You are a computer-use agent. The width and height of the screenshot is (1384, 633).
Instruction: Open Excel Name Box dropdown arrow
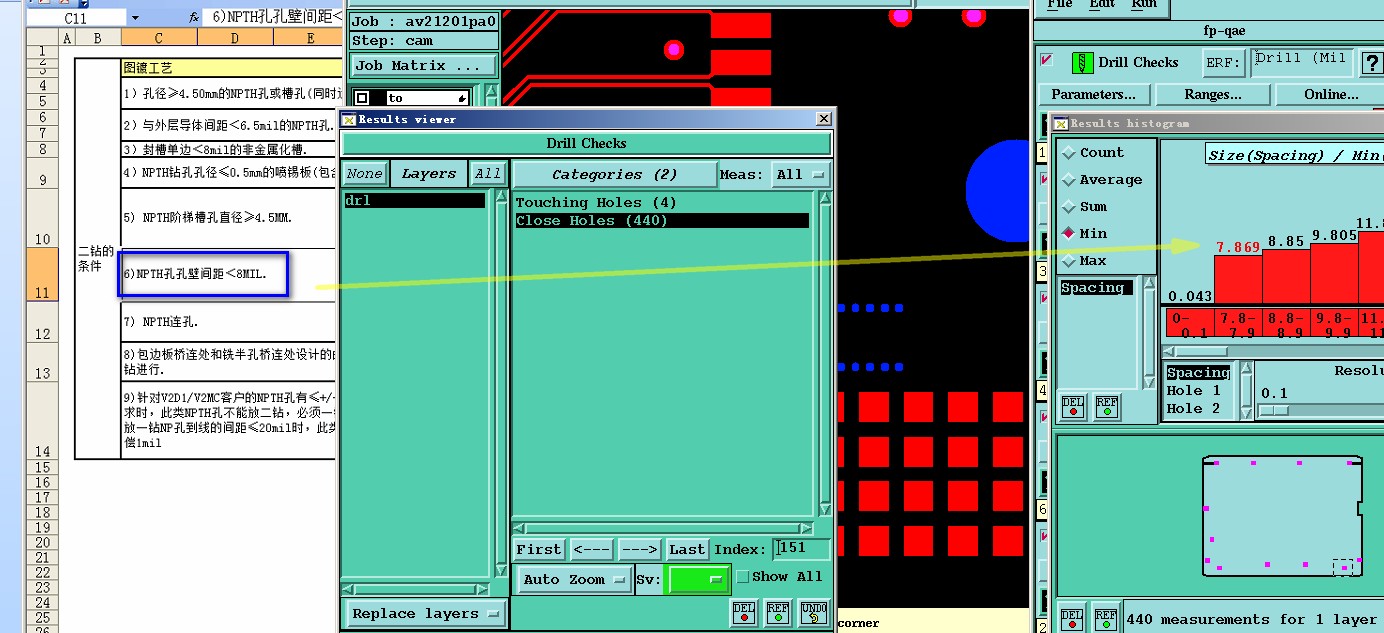[x=135, y=18]
